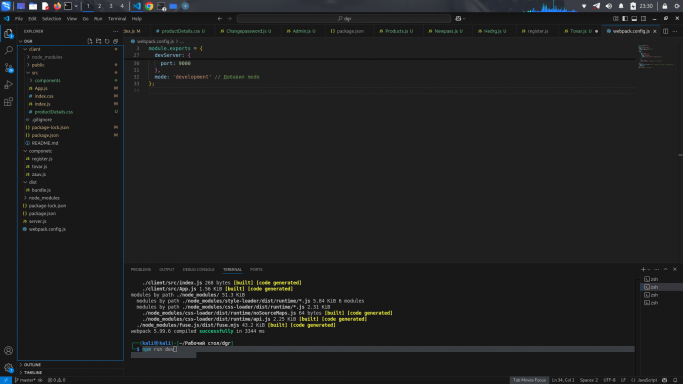Open terminal panel more actions menu
The height and width of the screenshot is (384, 683).
[x=656, y=269]
